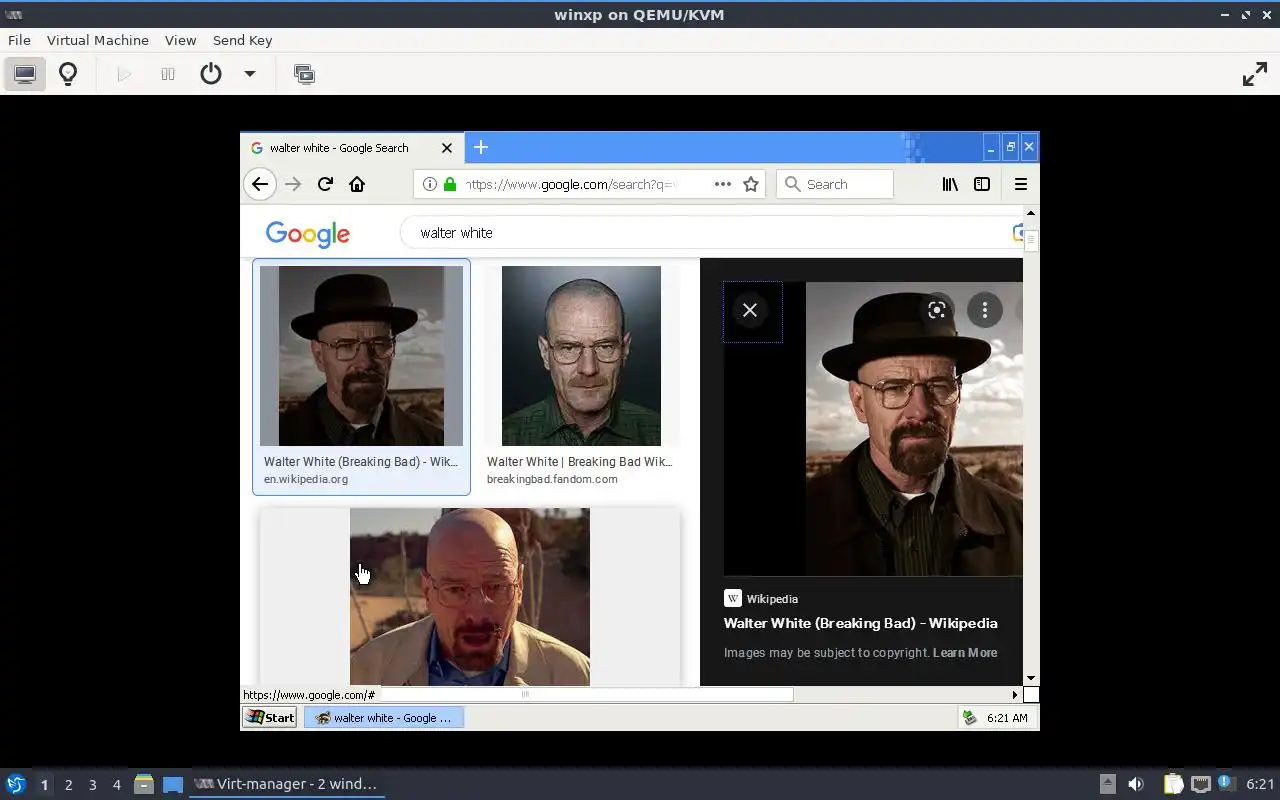Pause the virtual machine
Viewport: 1280px width, 800px height.
pos(168,74)
